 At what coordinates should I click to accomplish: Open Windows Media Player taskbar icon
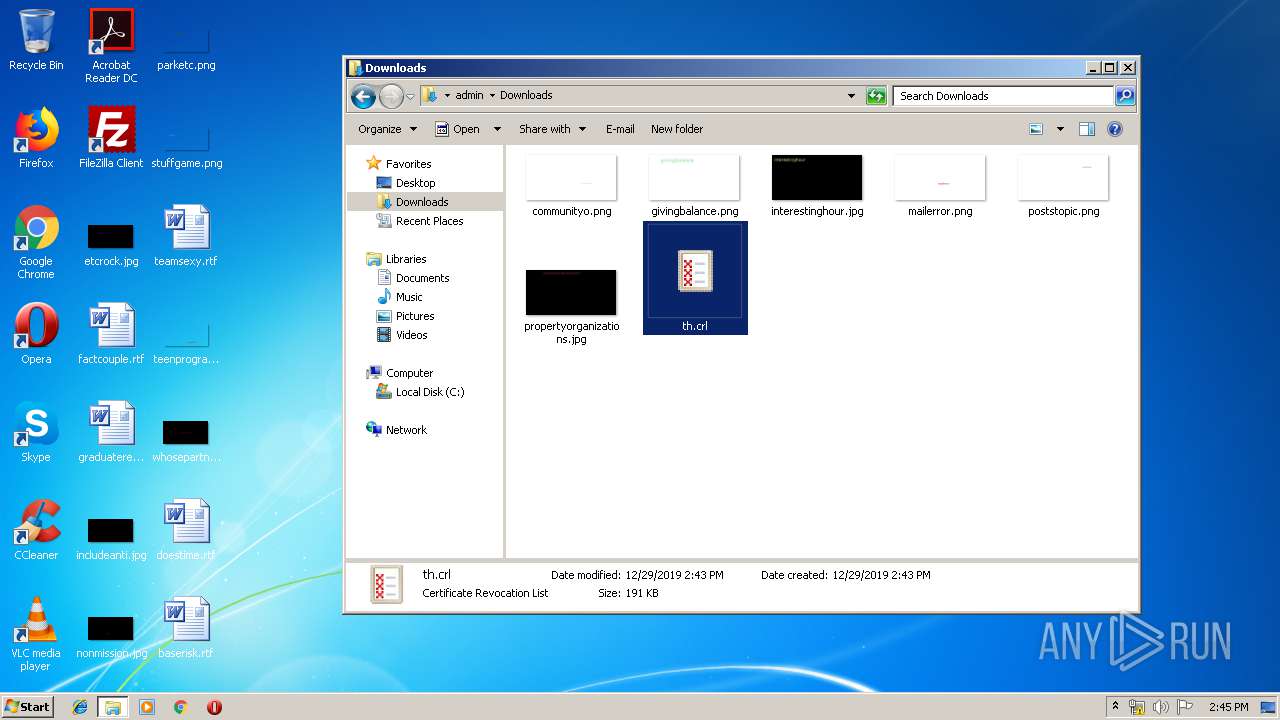[x=147, y=707]
